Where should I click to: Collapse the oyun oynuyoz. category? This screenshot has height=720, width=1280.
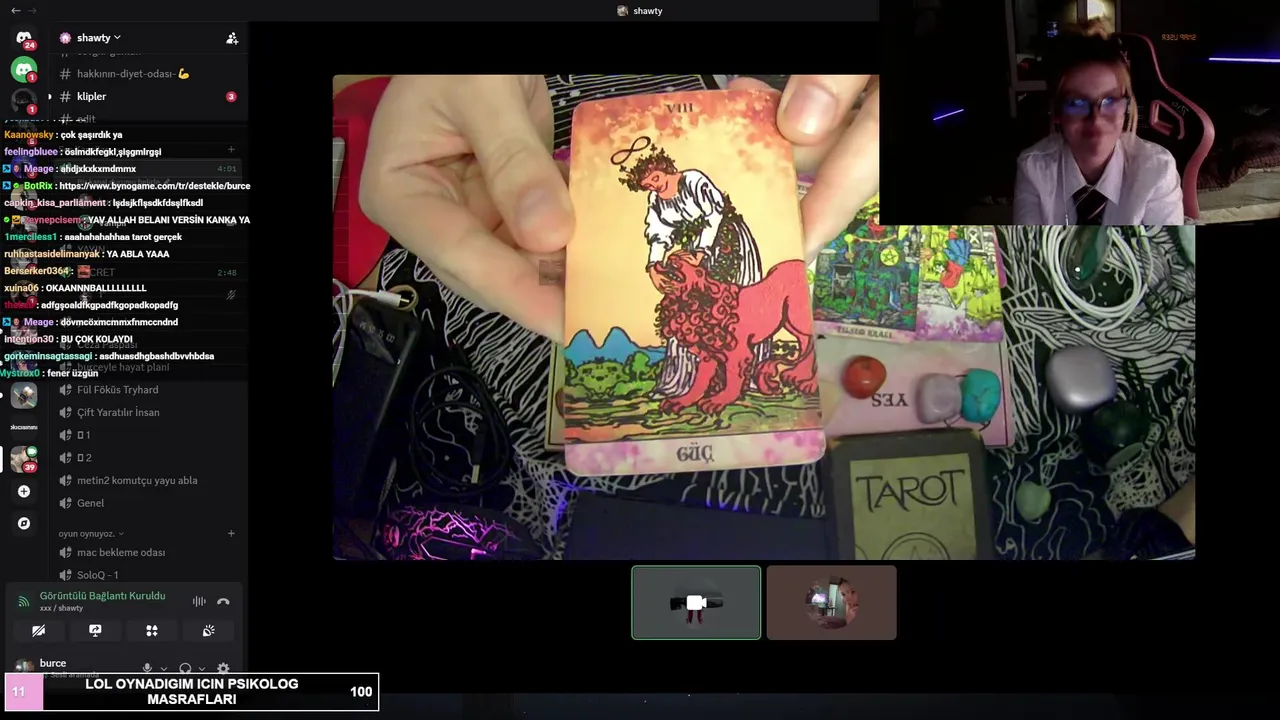90,533
